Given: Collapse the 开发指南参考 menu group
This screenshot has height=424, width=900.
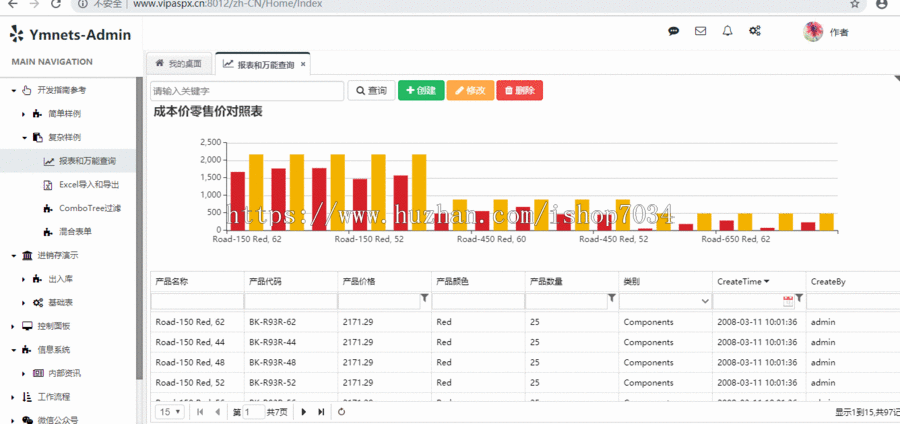Looking at the screenshot, I should click(13, 90).
